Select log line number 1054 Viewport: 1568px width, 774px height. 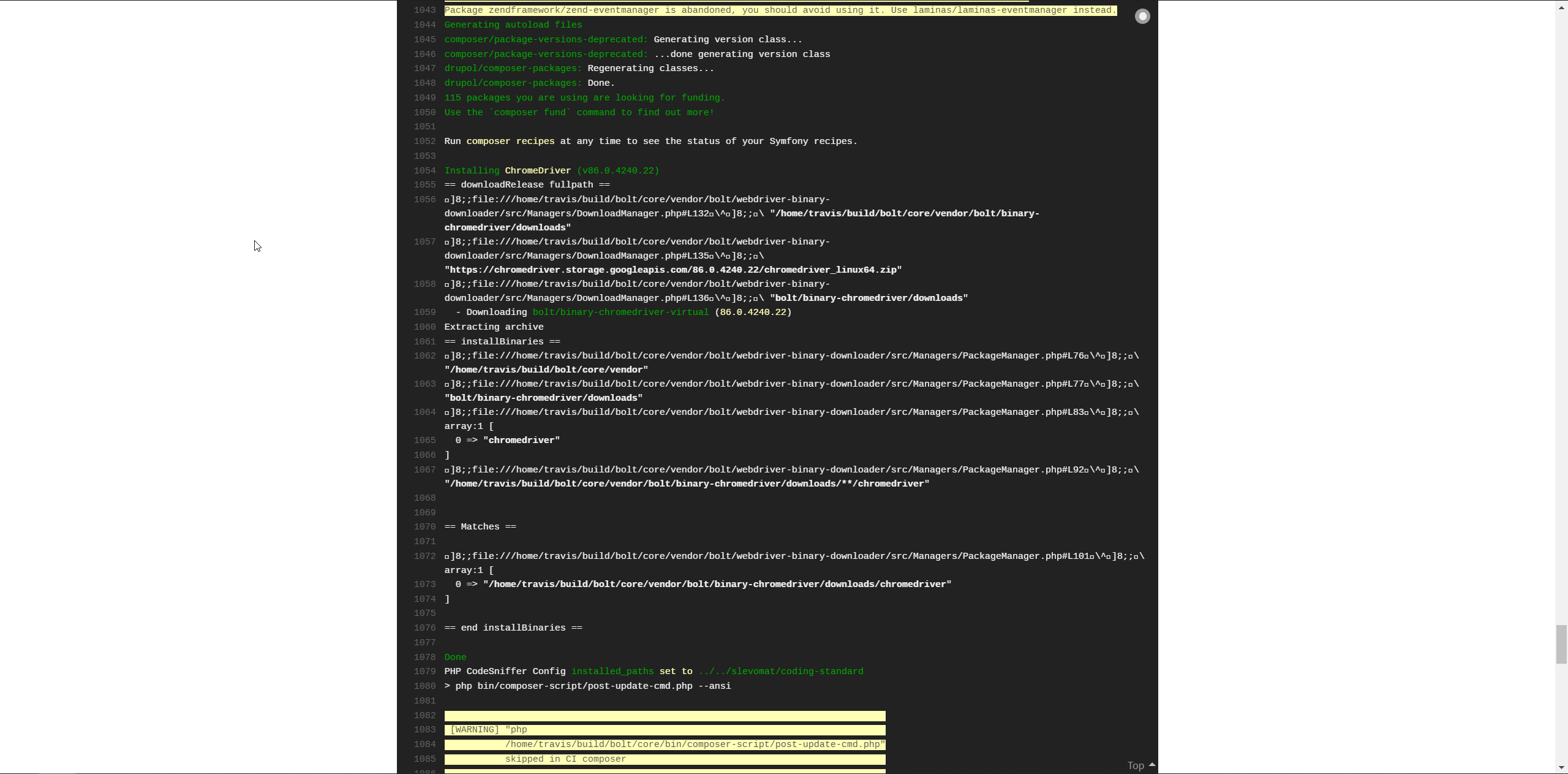click(x=424, y=170)
